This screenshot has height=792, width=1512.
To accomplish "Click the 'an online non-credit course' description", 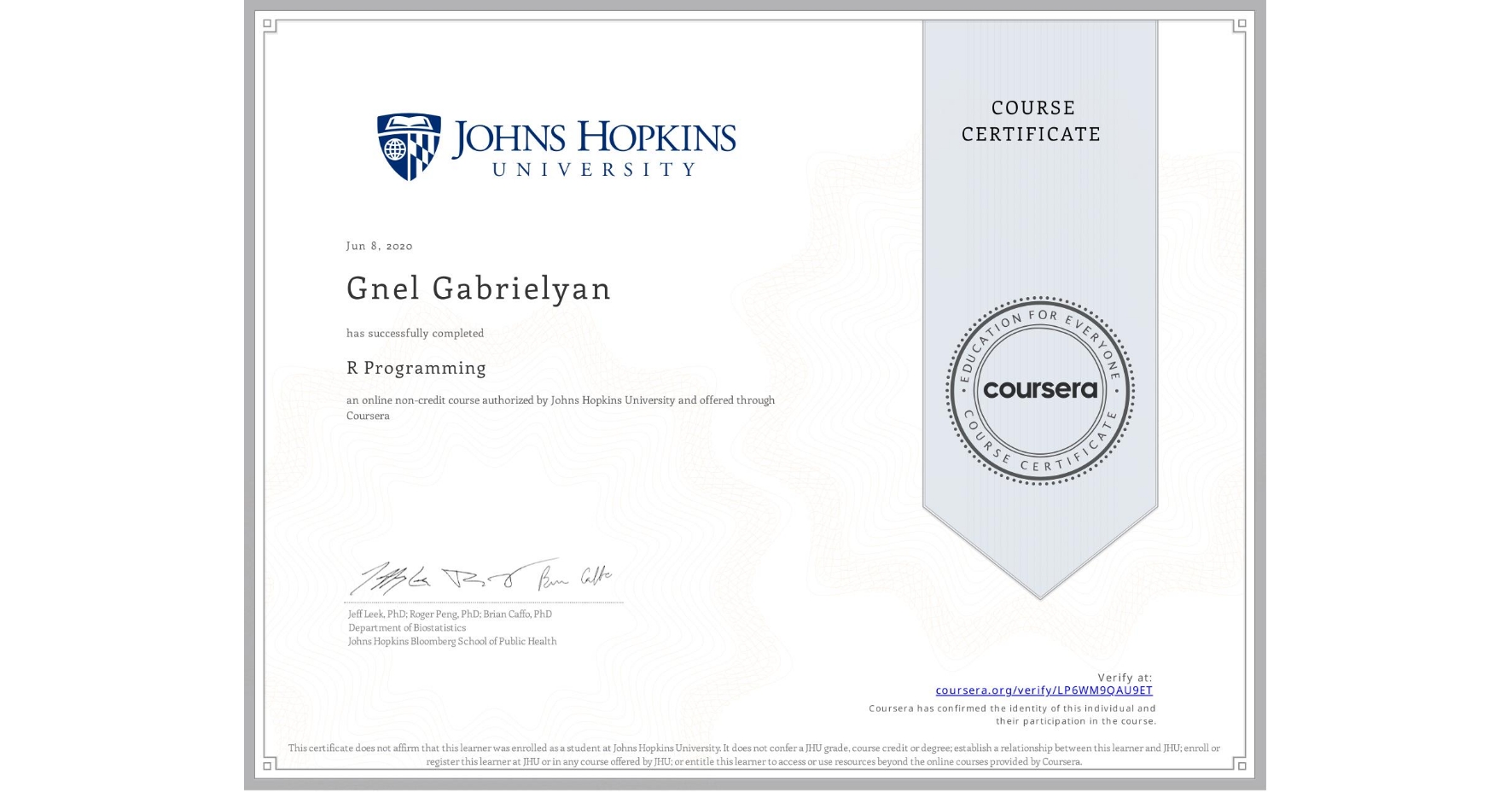I will click(x=561, y=408).
